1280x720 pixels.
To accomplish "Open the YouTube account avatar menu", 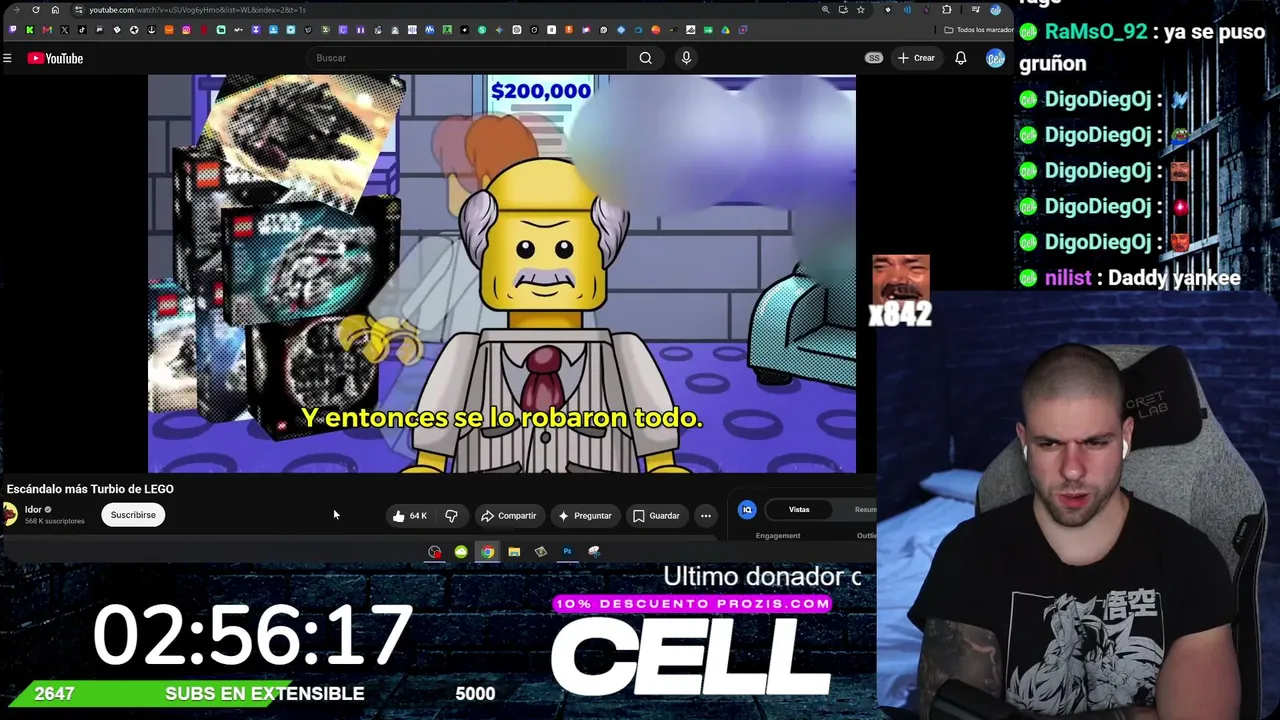I will point(995,58).
